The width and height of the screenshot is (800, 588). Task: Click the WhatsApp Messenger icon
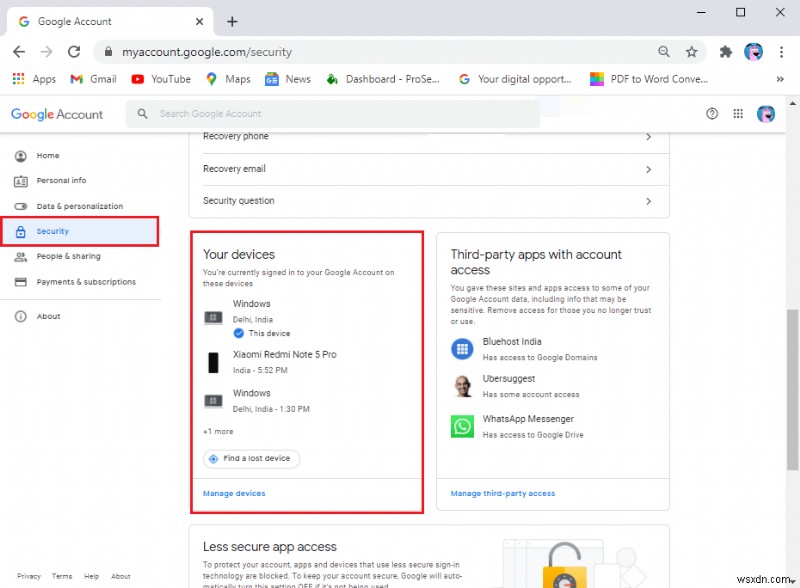(x=462, y=425)
